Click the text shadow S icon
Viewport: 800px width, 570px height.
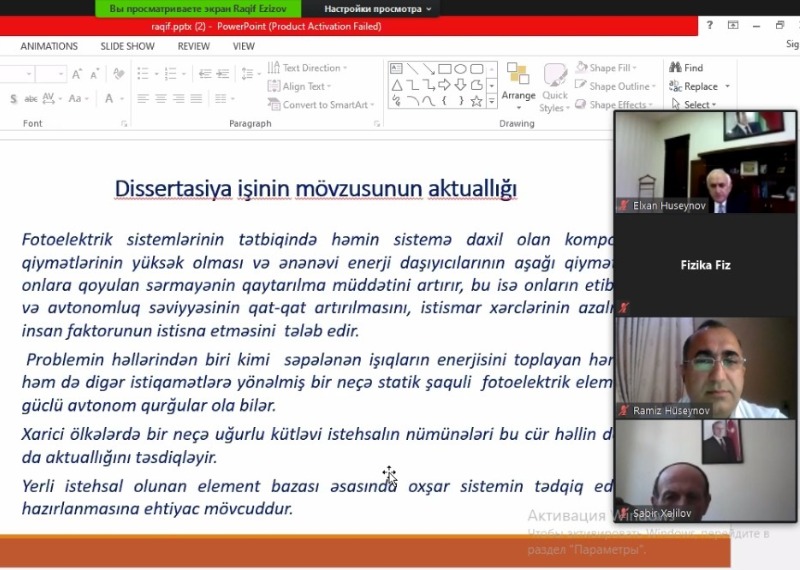point(13,98)
